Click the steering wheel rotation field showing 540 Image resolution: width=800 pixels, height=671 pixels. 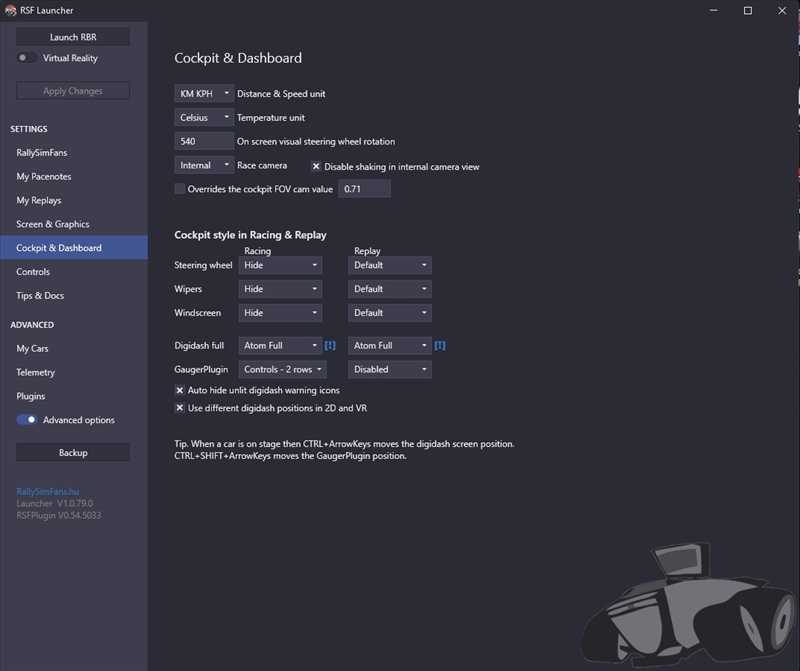[x=204, y=142]
